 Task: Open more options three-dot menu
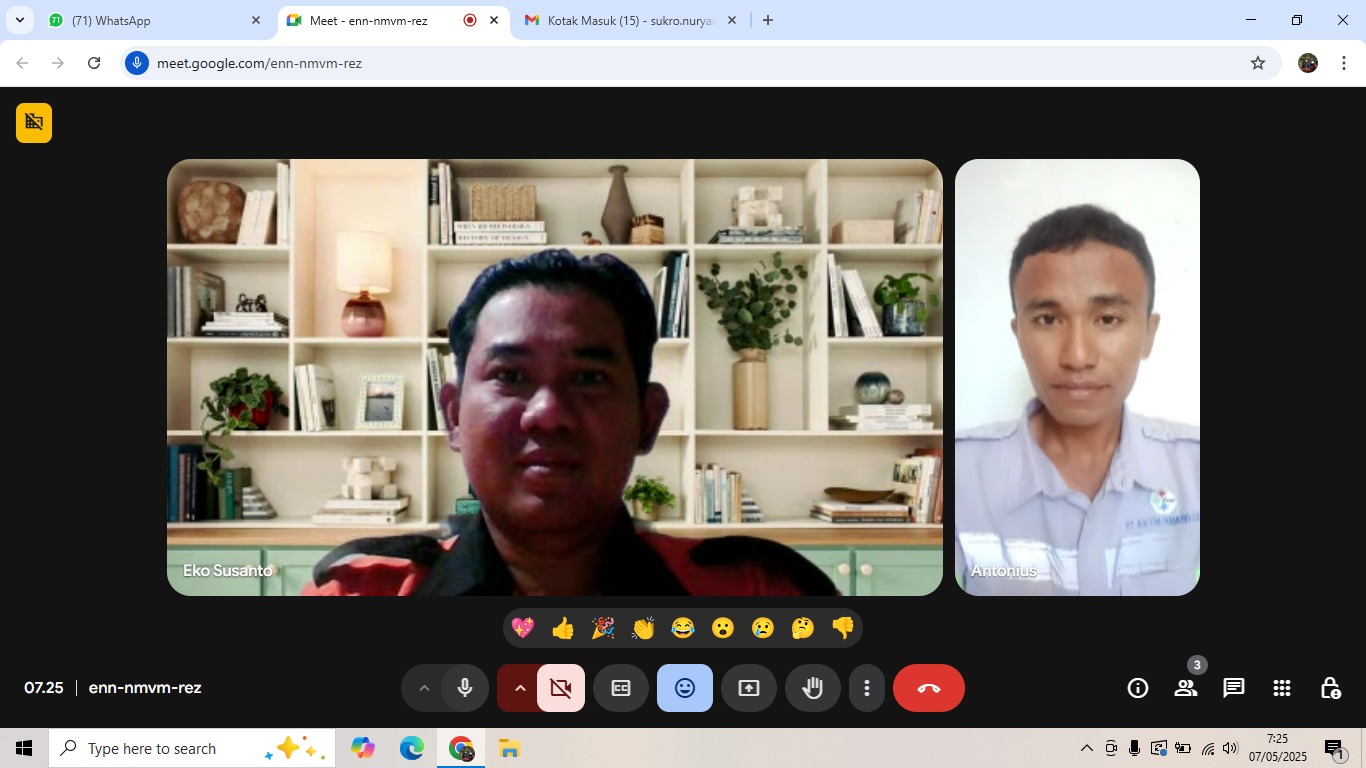pyautogui.click(x=867, y=688)
